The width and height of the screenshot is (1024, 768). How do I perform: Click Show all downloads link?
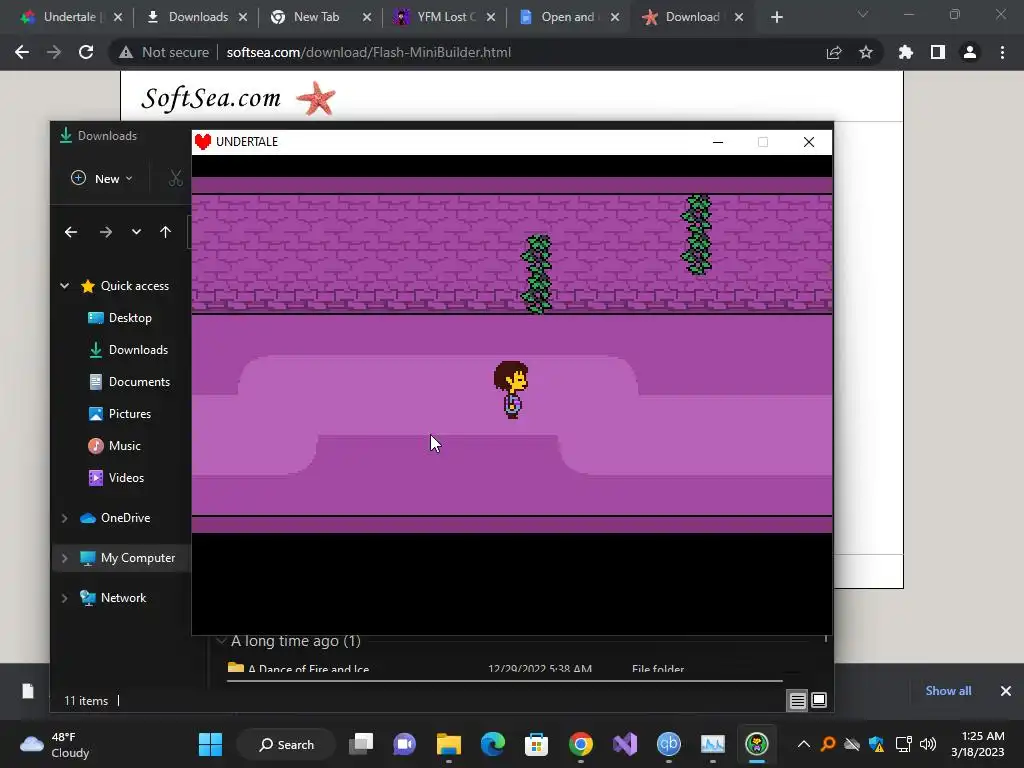[948, 691]
